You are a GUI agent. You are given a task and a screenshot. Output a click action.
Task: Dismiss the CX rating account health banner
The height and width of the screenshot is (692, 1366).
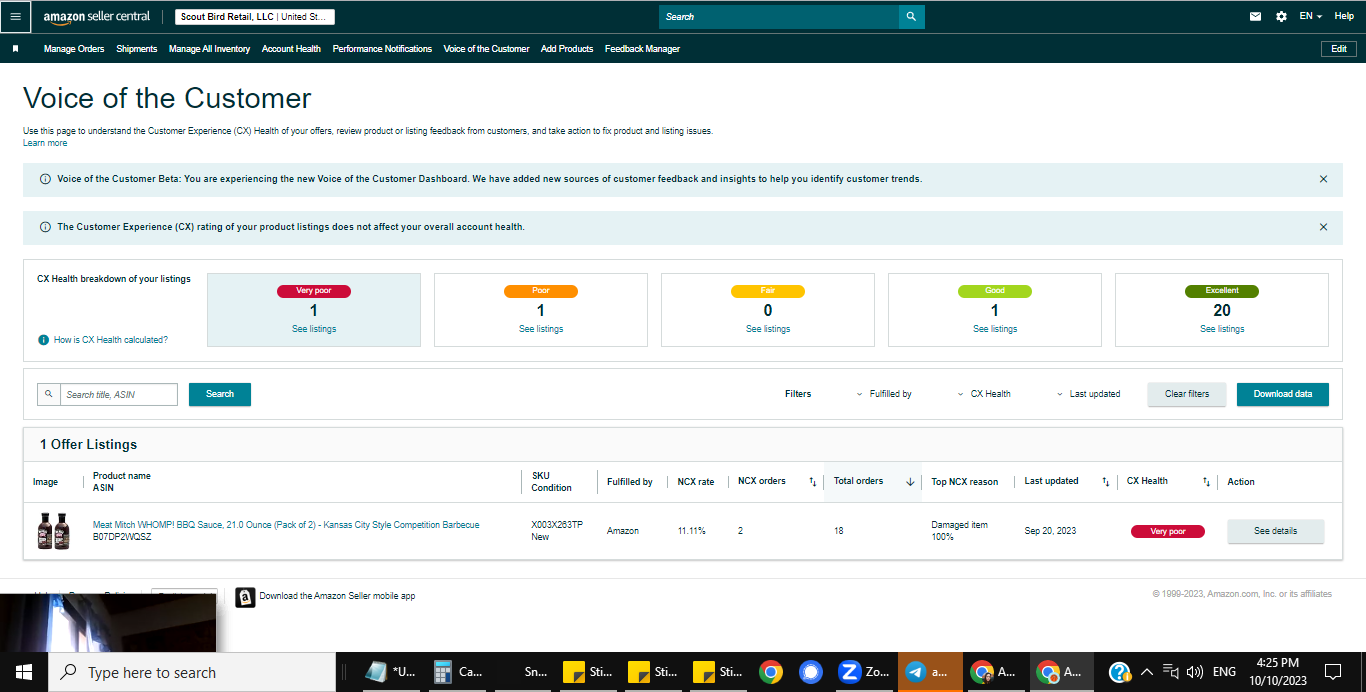click(x=1323, y=227)
